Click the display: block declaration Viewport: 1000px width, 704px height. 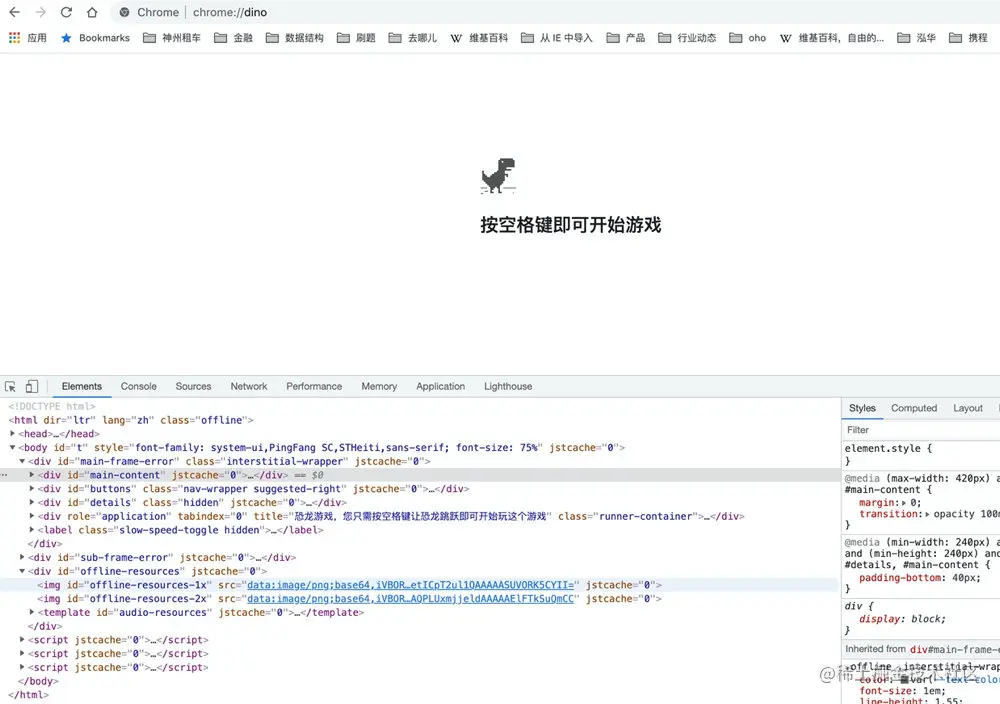pyautogui.click(x=902, y=619)
